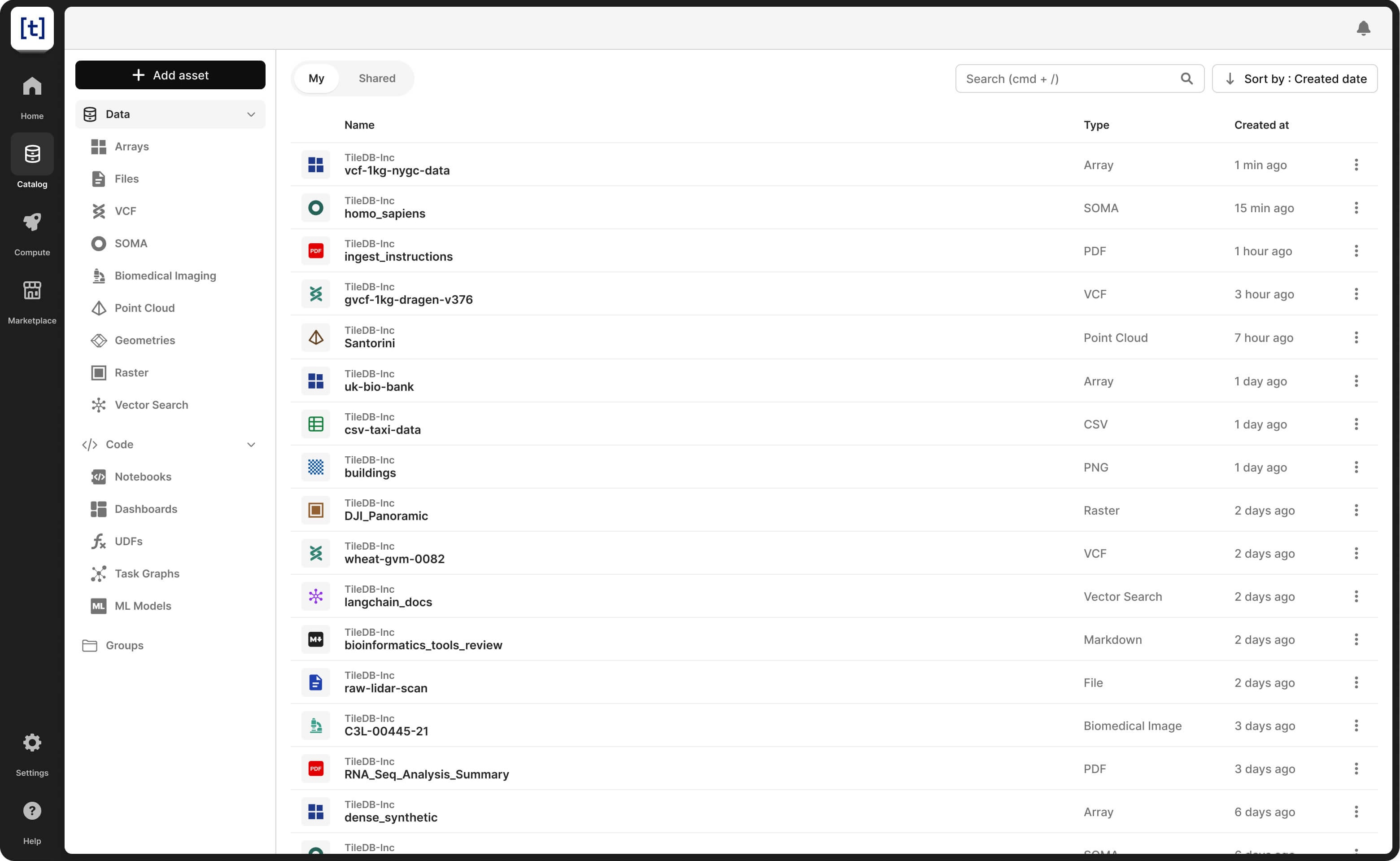Open more options for uk-bio-bank

(x=1356, y=381)
